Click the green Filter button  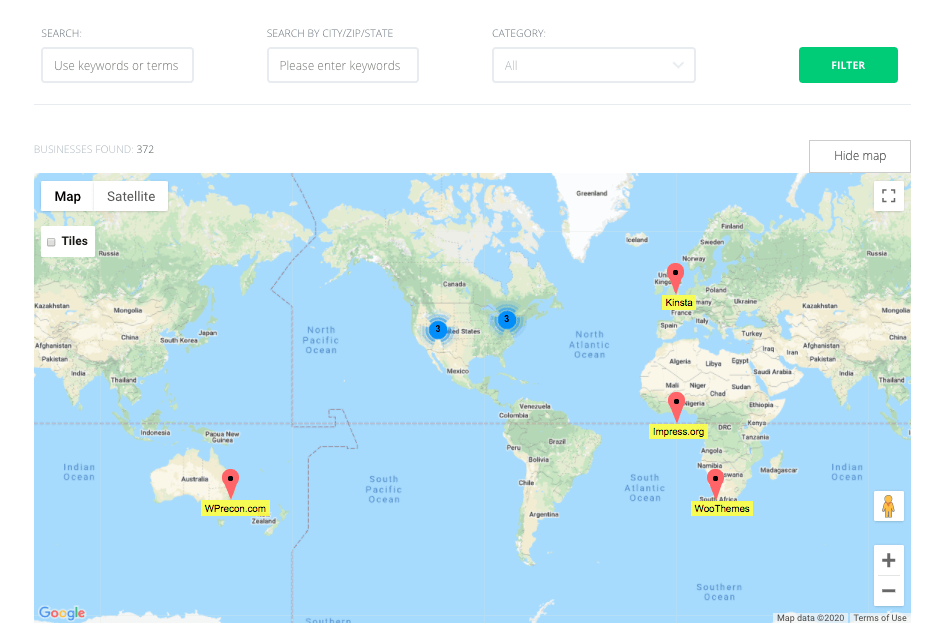(x=848, y=65)
